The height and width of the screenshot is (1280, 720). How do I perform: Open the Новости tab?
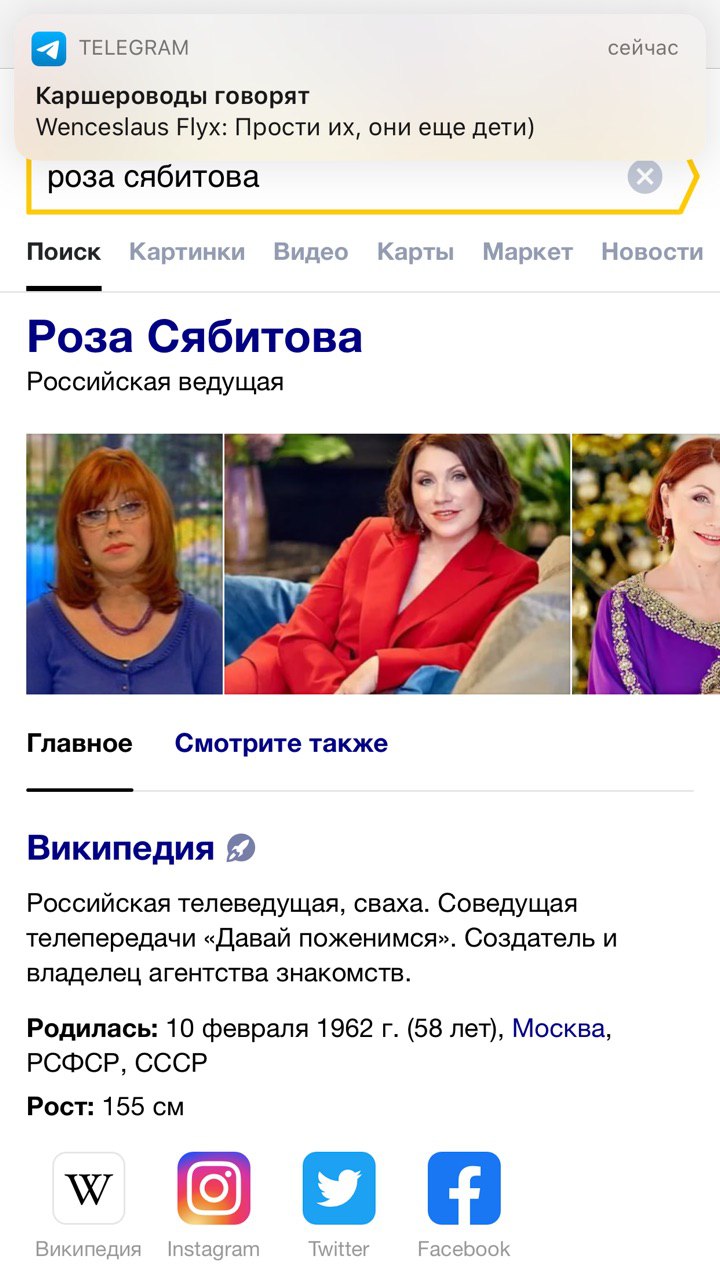652,252
